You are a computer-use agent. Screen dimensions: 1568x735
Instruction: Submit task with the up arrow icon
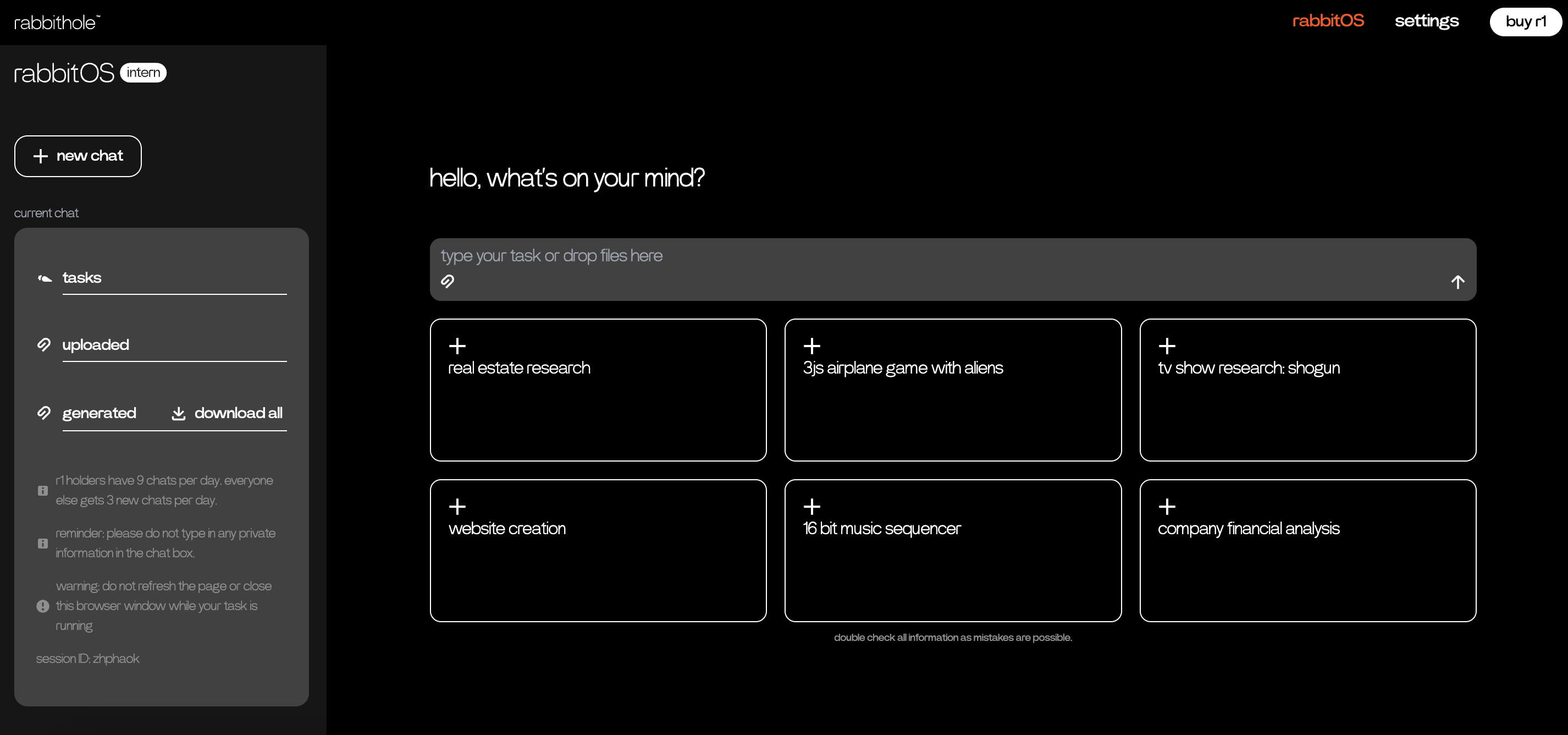coord(1457,282)
